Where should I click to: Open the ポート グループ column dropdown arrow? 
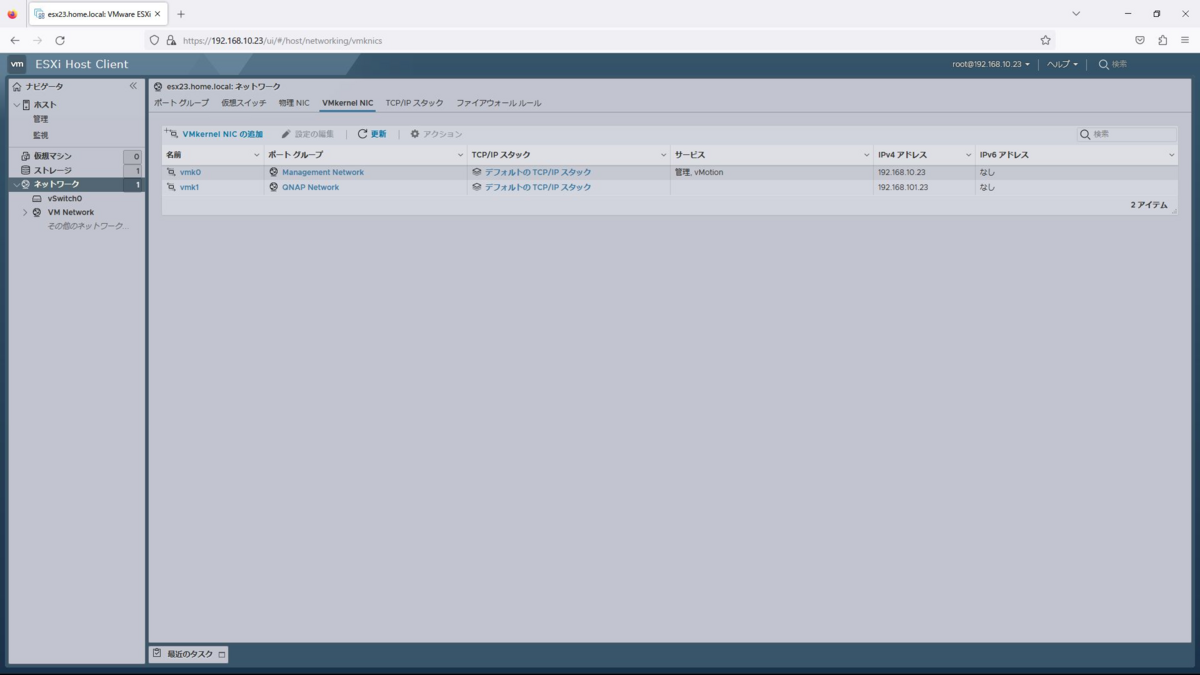[460, 156]
